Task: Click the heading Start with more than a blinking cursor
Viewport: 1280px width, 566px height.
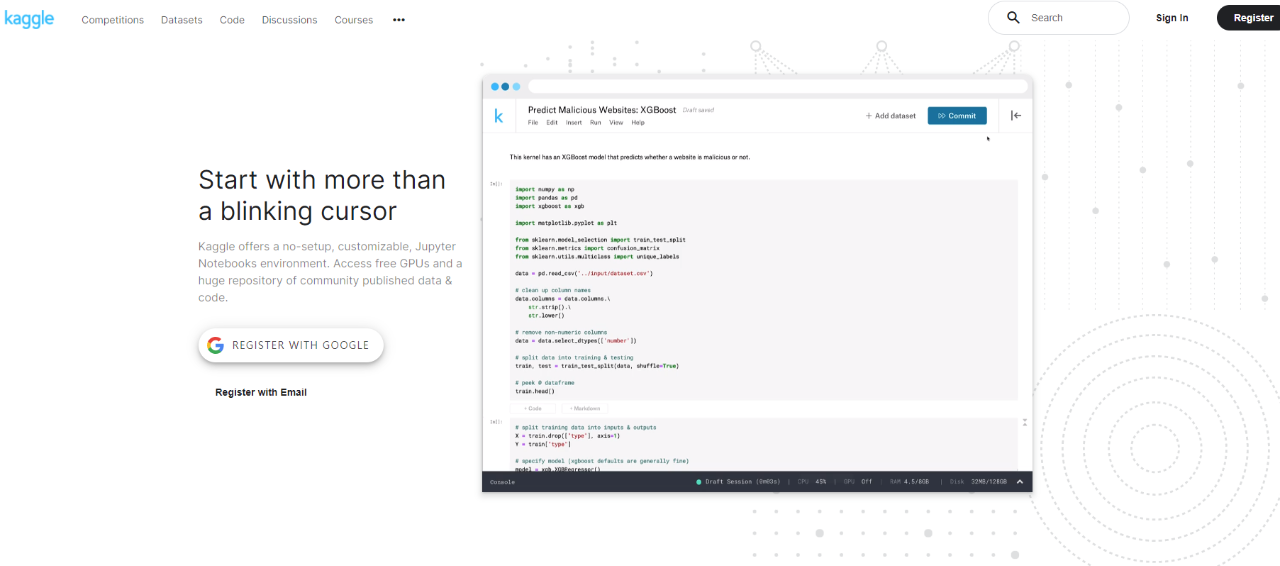Action: click(x=322, y=195)
